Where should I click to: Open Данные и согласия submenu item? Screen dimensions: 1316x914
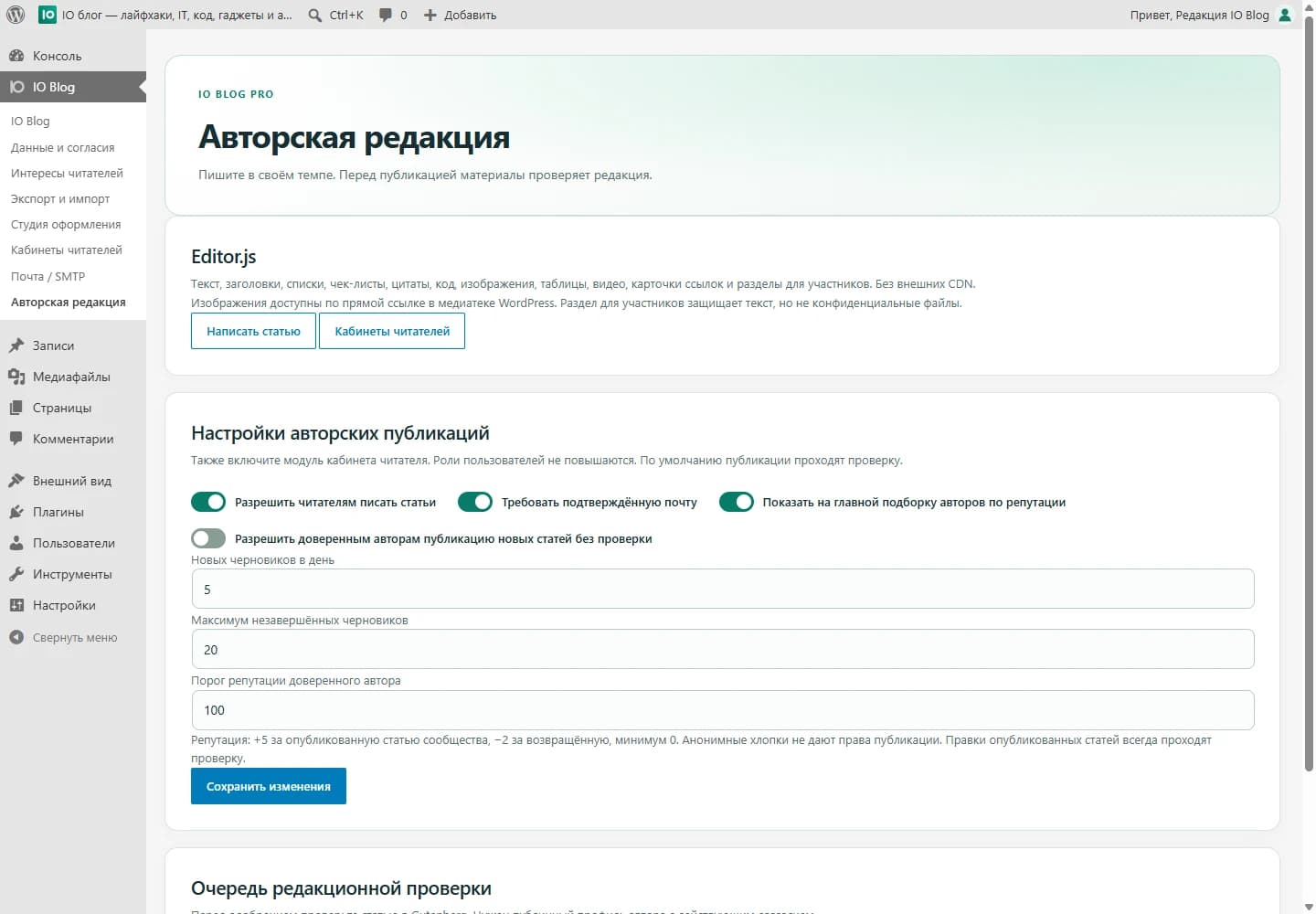63,147
